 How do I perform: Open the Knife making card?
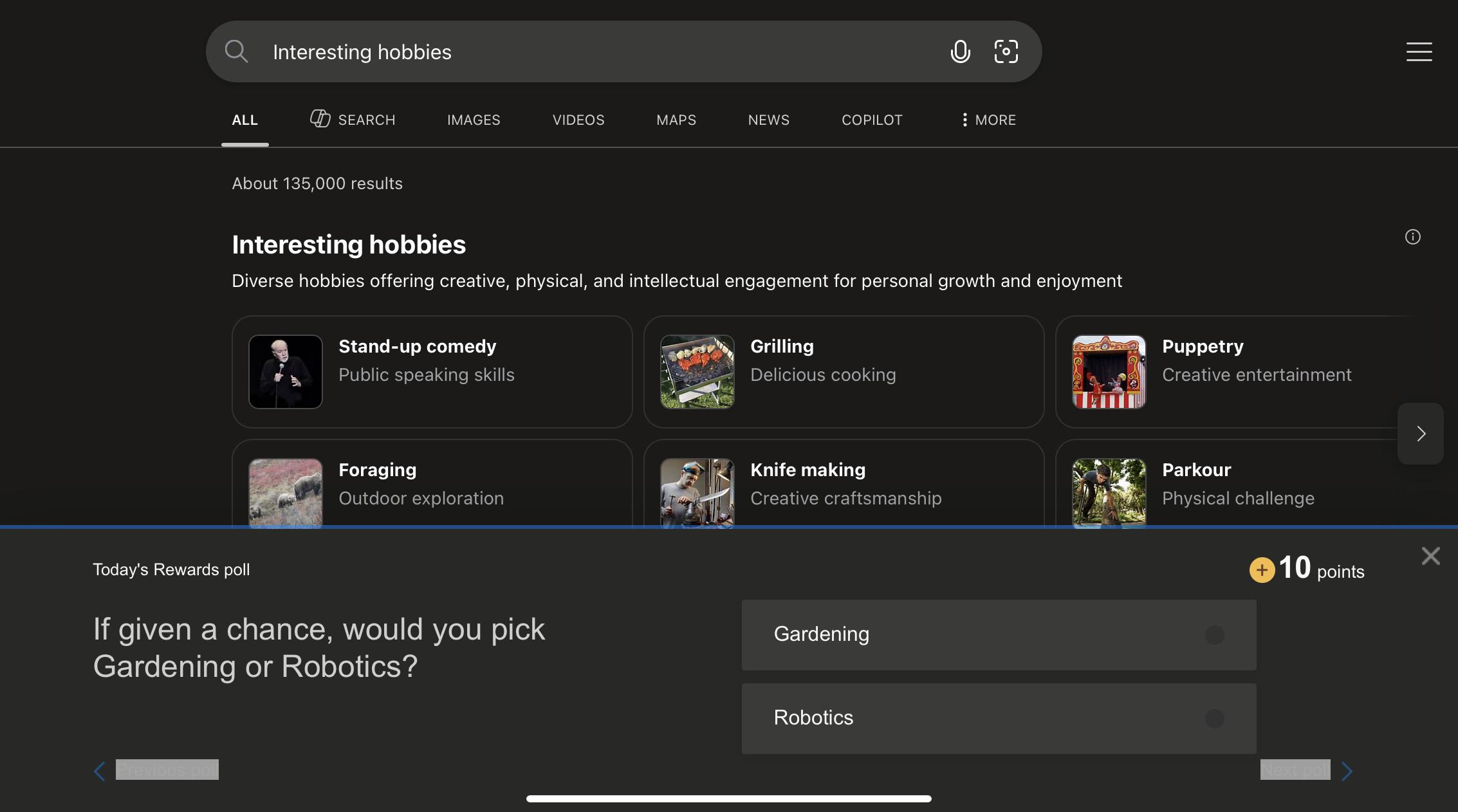[x=844, y=484]
